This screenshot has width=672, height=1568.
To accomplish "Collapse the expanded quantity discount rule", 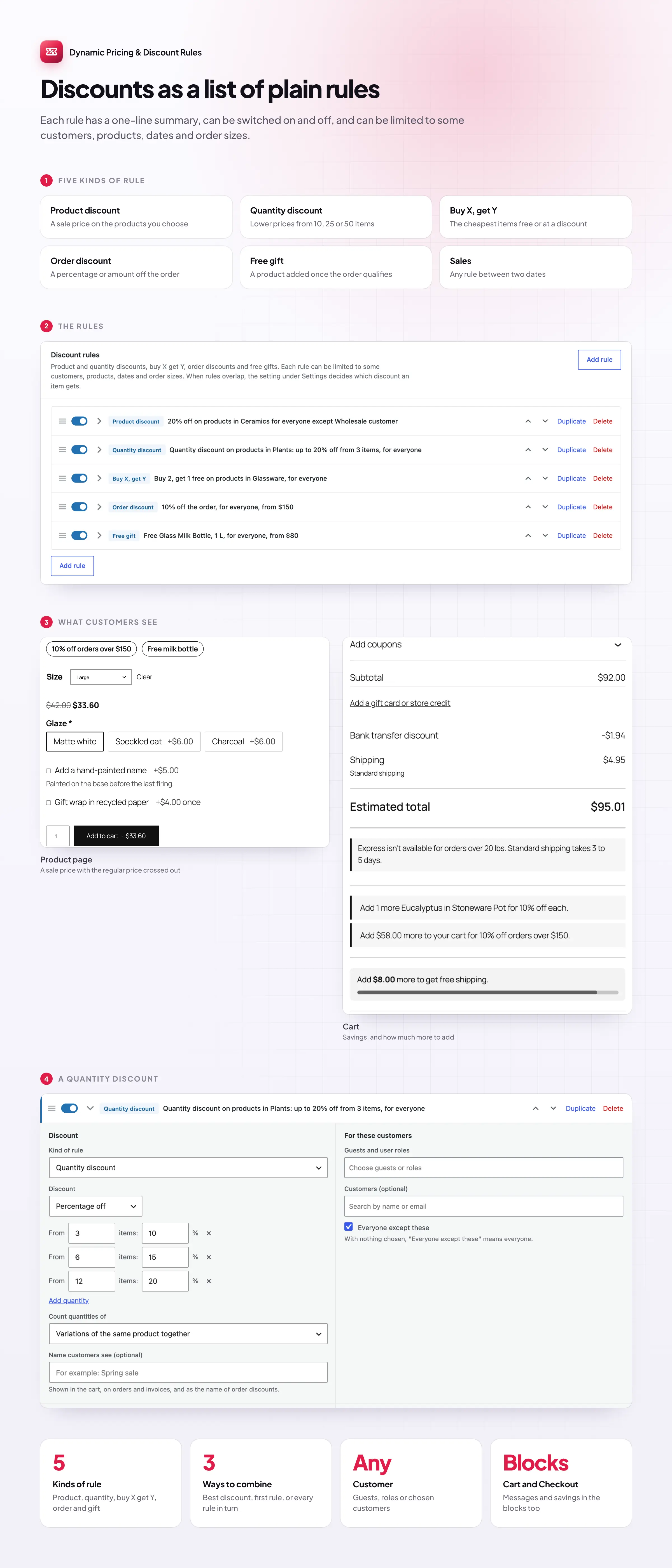I will tap(90, 1108).
